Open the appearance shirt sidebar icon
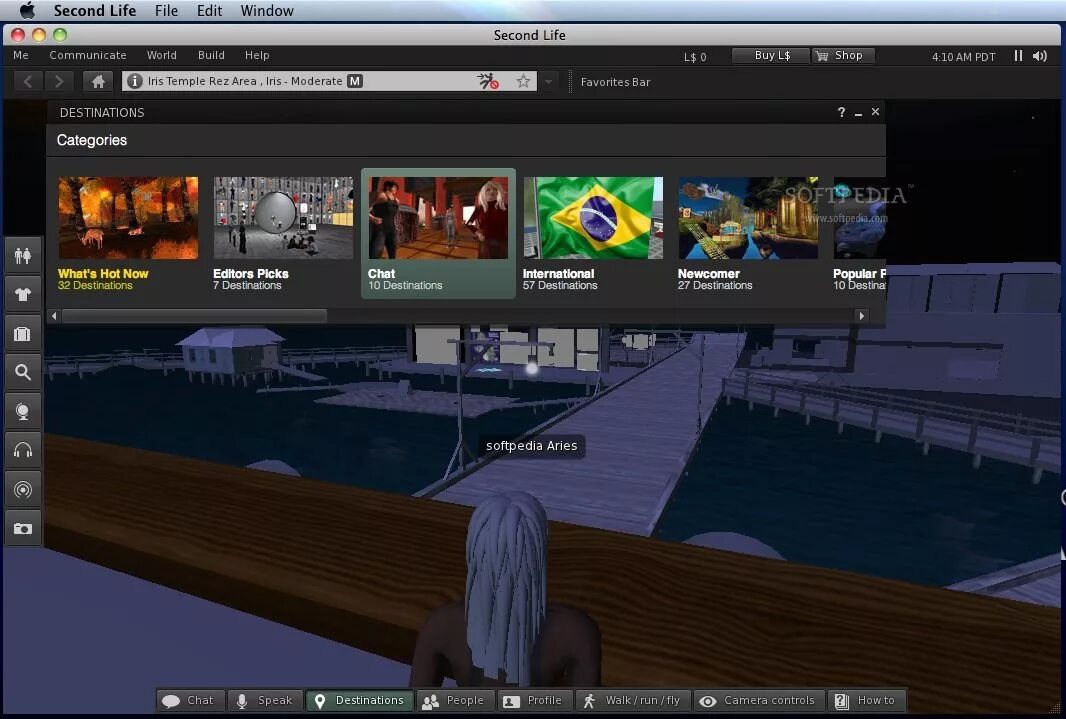1066x719 pixels. pos(23,294)
